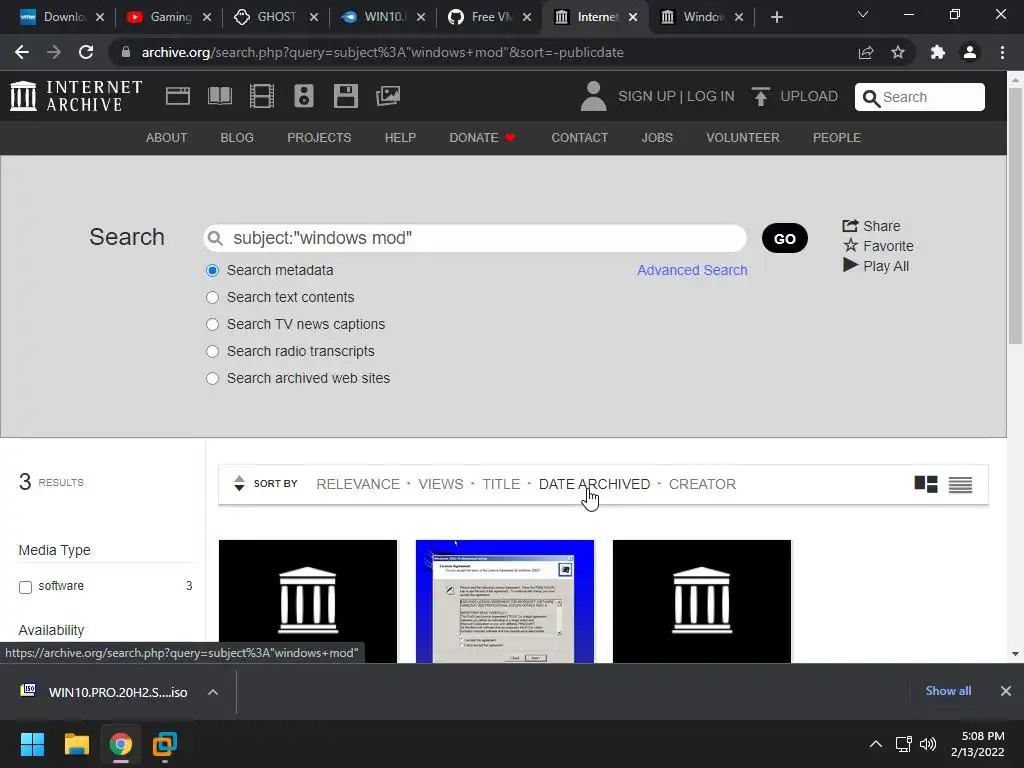Viewport: 1024px width, 768px height.
Task: Open the Web (Wayback) media icon
Action: coord(178,96)
